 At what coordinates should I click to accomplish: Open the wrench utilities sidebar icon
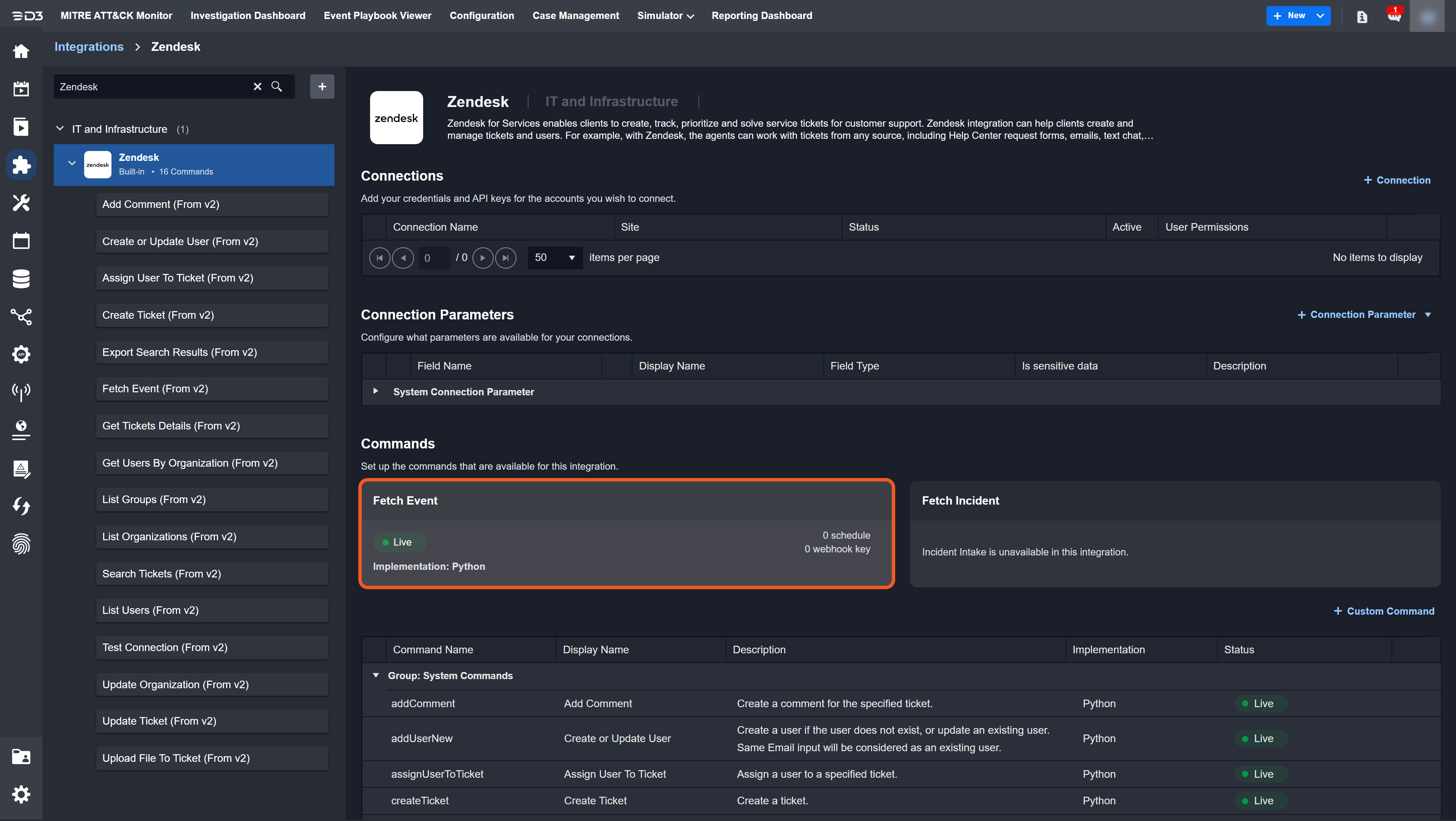21,203
